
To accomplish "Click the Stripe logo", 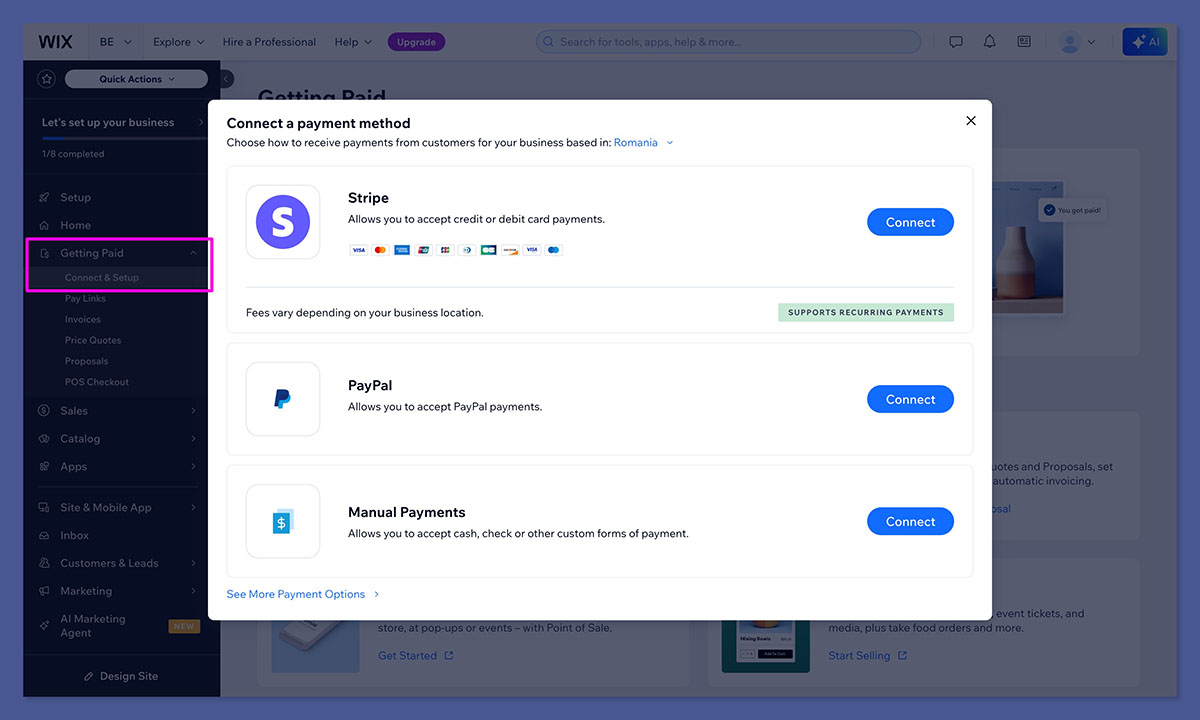I will 283,222.
